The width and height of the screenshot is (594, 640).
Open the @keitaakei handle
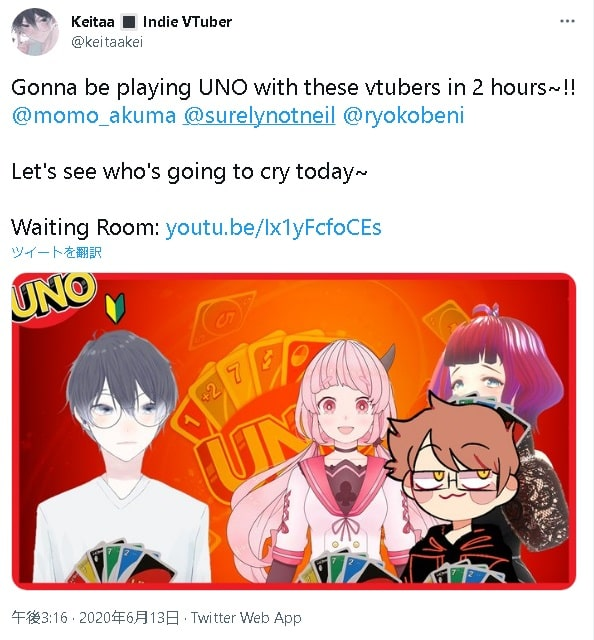click(107, 42)
